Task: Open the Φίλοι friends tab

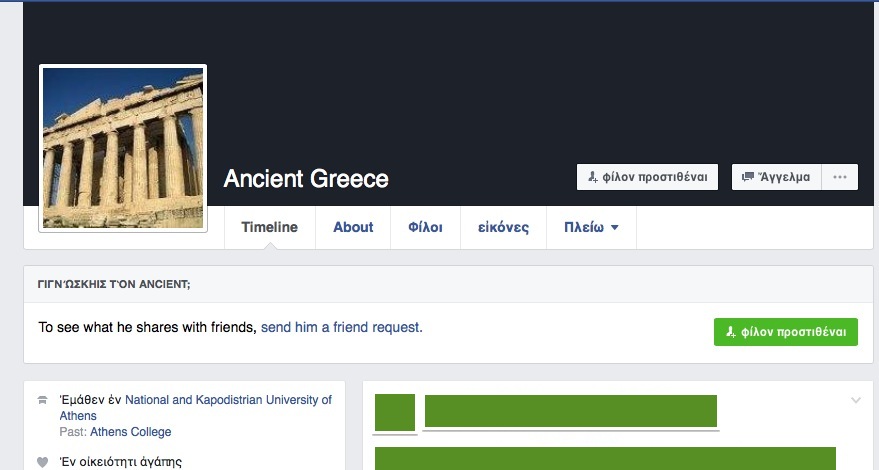Action: click(x=425, y=227)
